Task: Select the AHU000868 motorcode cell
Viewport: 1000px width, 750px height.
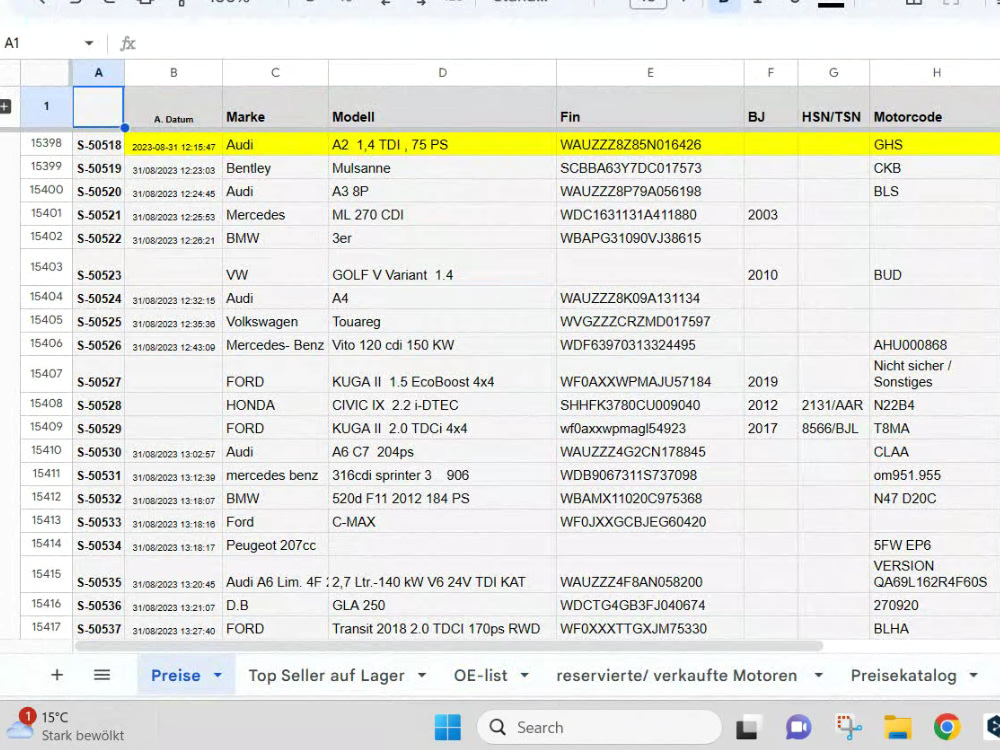Action: (935, 345)
